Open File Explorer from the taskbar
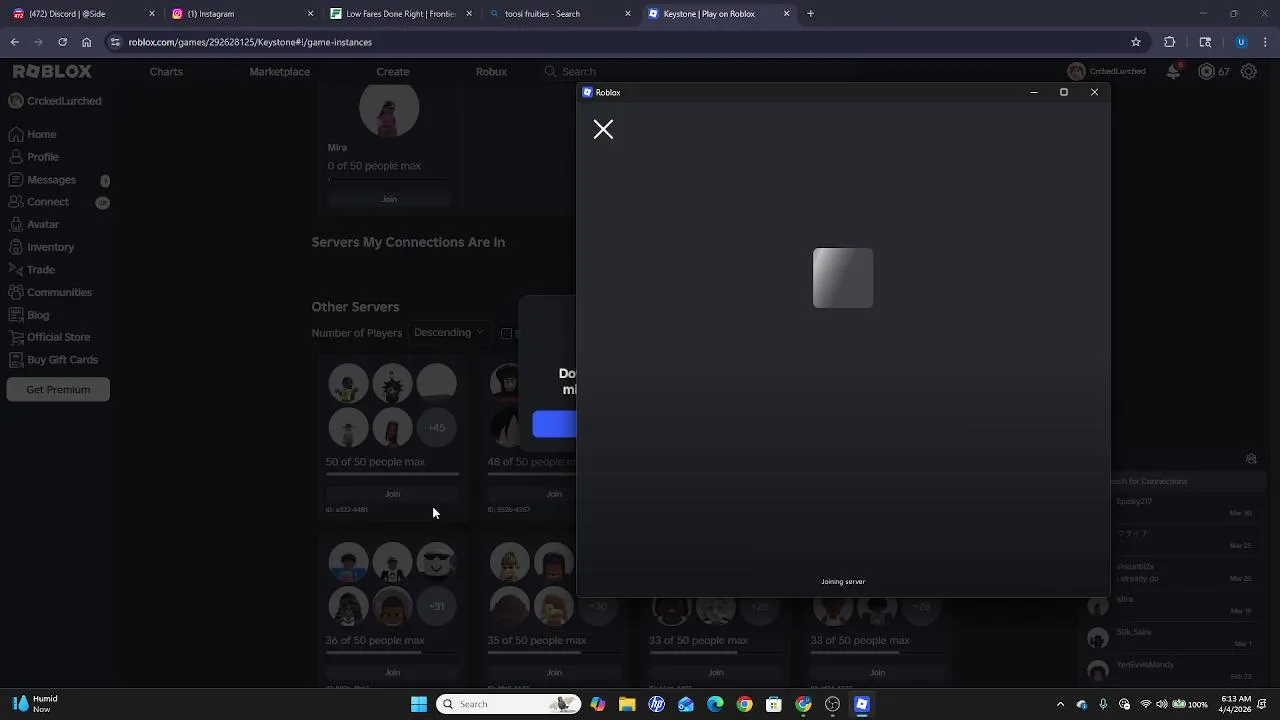Screen dimensions: 1280x720 pos(627,704)
